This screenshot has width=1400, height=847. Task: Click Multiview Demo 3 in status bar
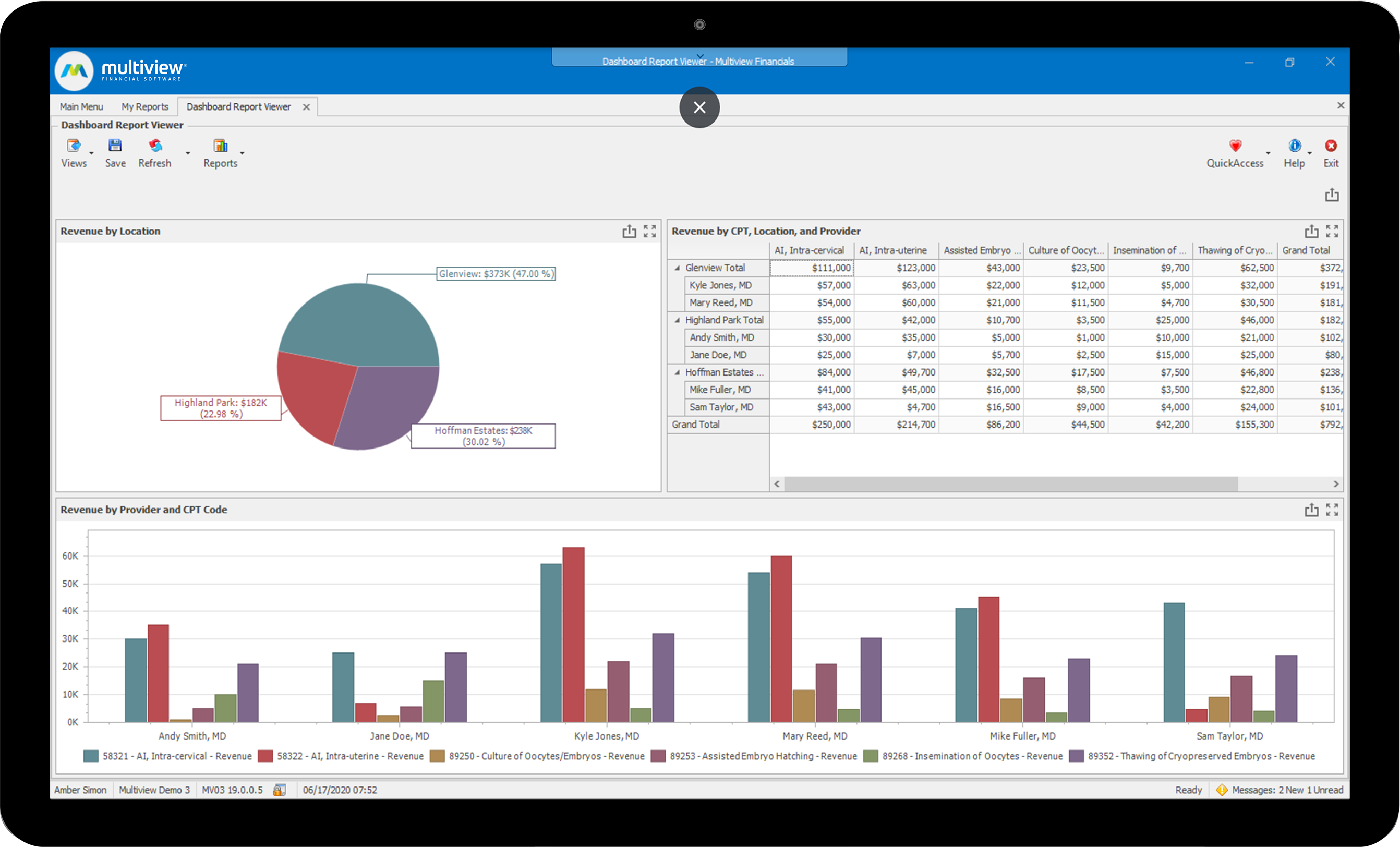click(154, 790)
